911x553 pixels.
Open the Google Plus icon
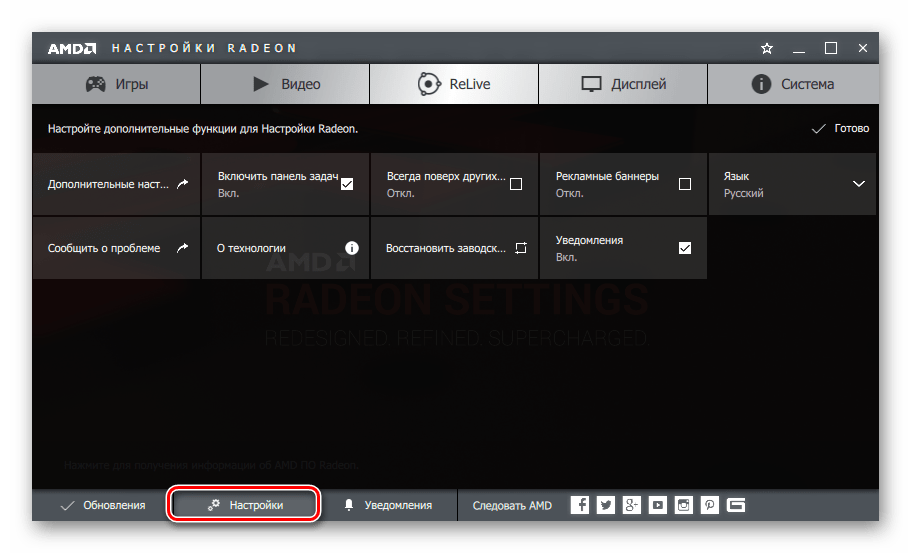click(x=632, y=505)
